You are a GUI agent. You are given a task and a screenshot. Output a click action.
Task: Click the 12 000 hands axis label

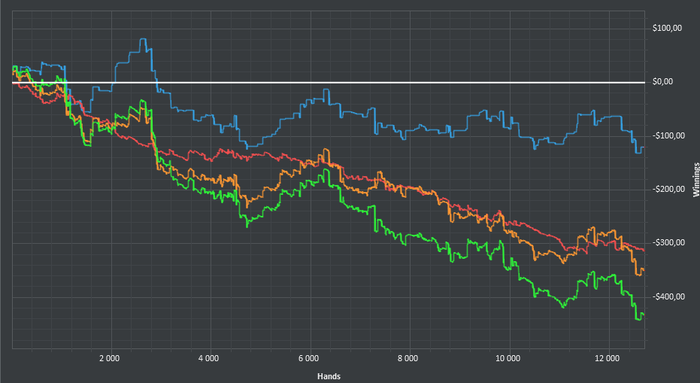(607, 358)
